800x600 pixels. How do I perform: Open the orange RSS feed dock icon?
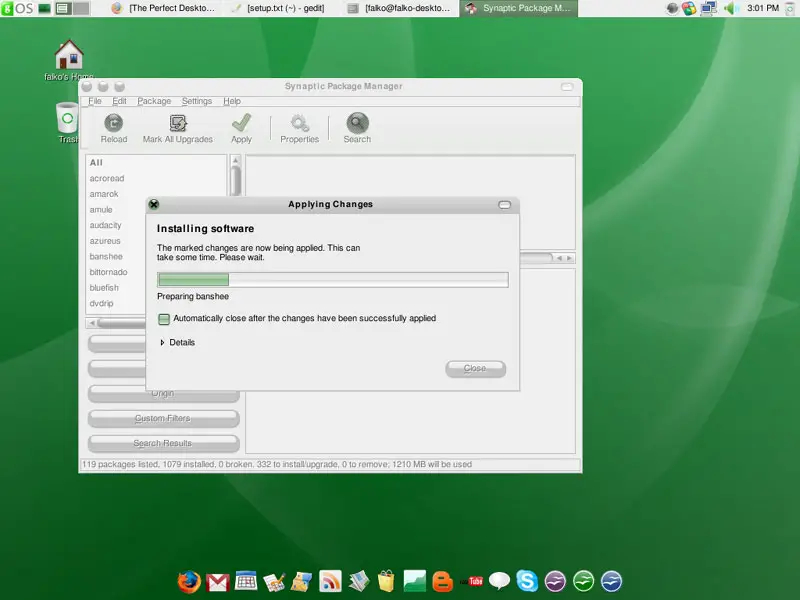click(x=330, y=581)
